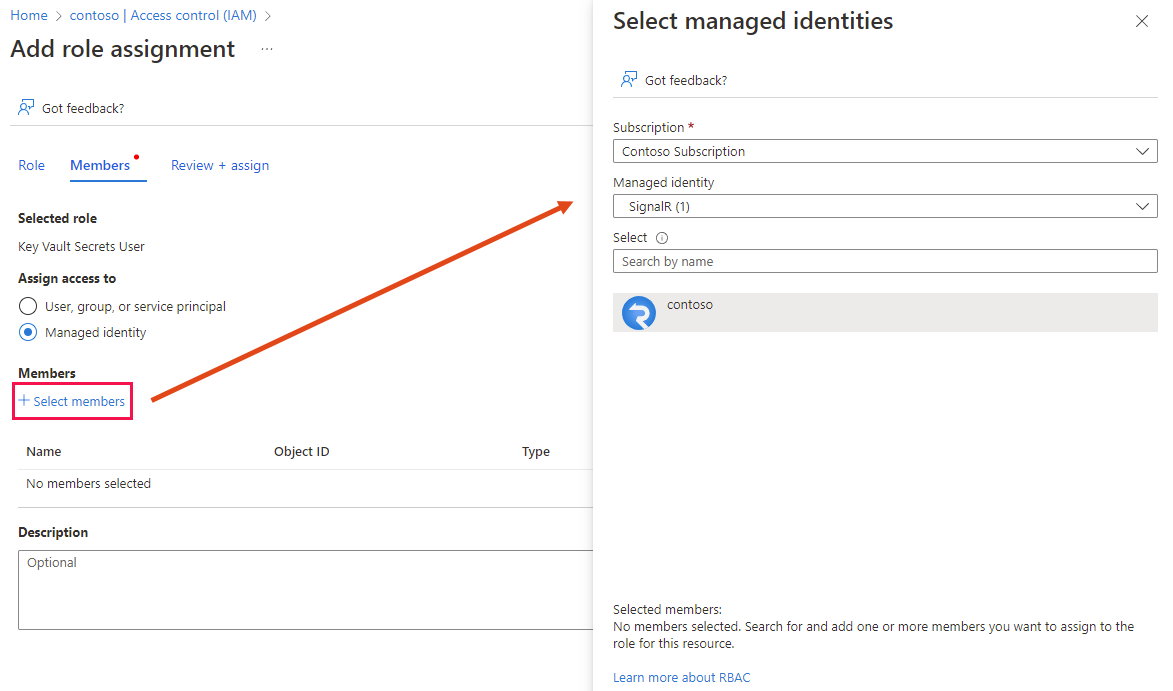1173x691 pixels.
Task: Close the Select managed identities pane
Action: (x=1142, y=20)
